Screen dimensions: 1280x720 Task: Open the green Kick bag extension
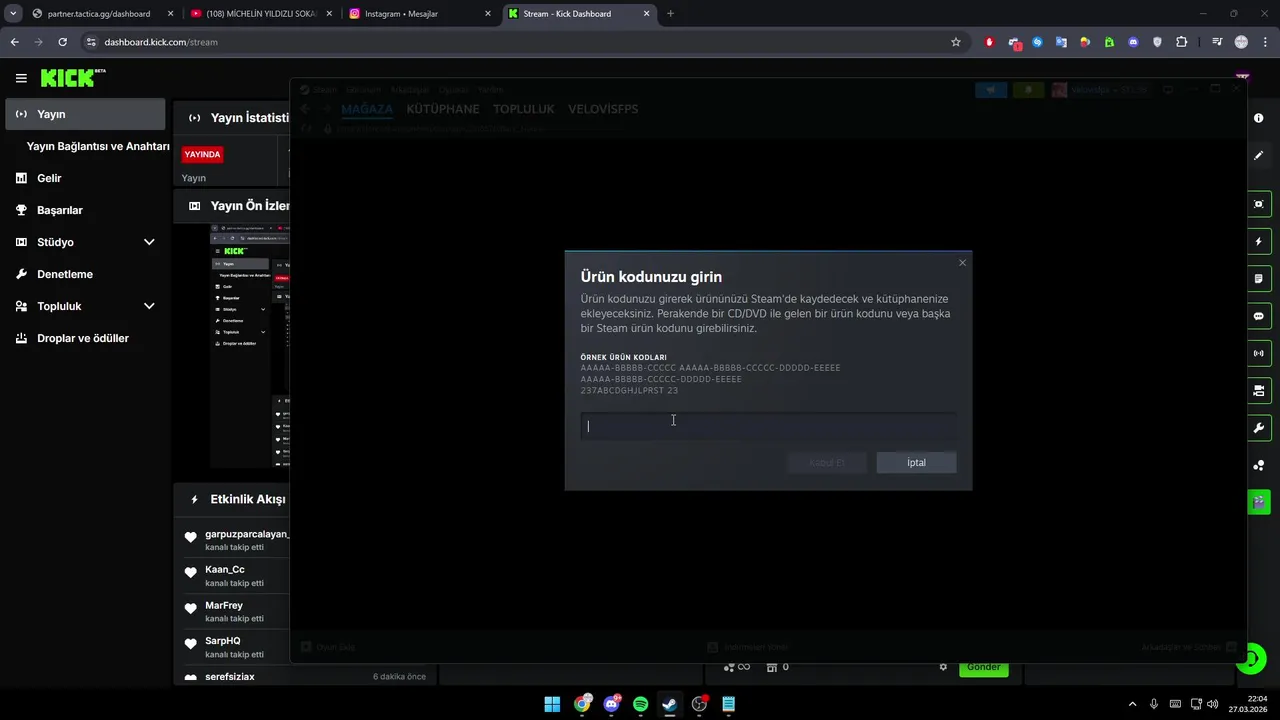[x=1109, y=42]
